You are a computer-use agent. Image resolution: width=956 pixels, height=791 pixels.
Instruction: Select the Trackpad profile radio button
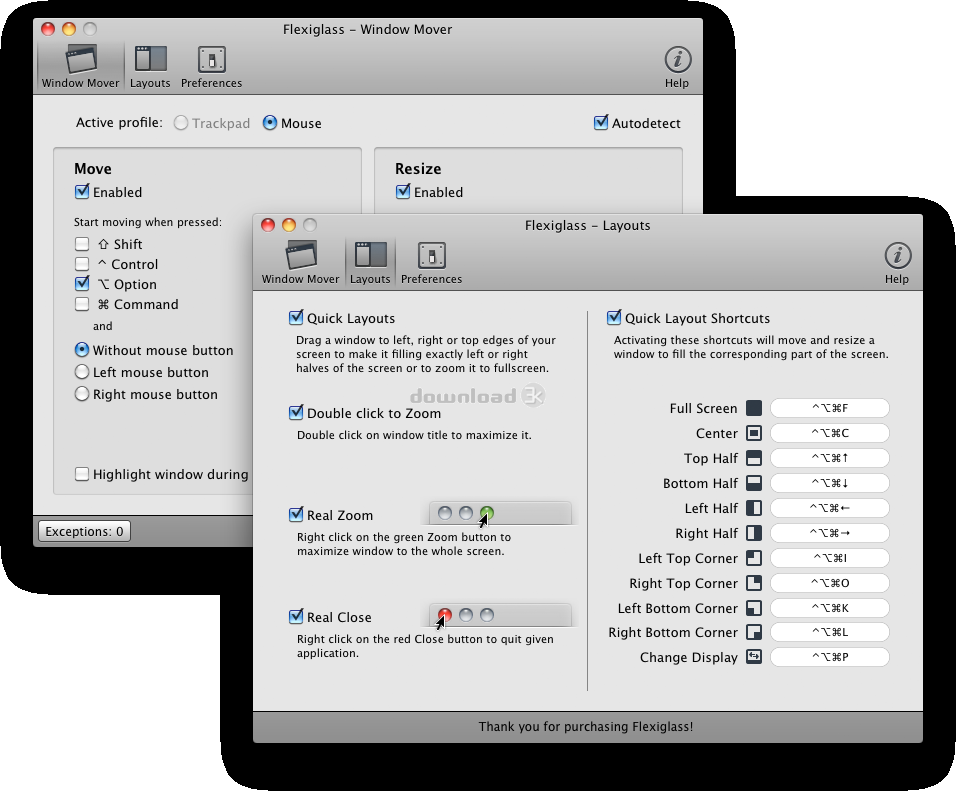pos(180,123)
